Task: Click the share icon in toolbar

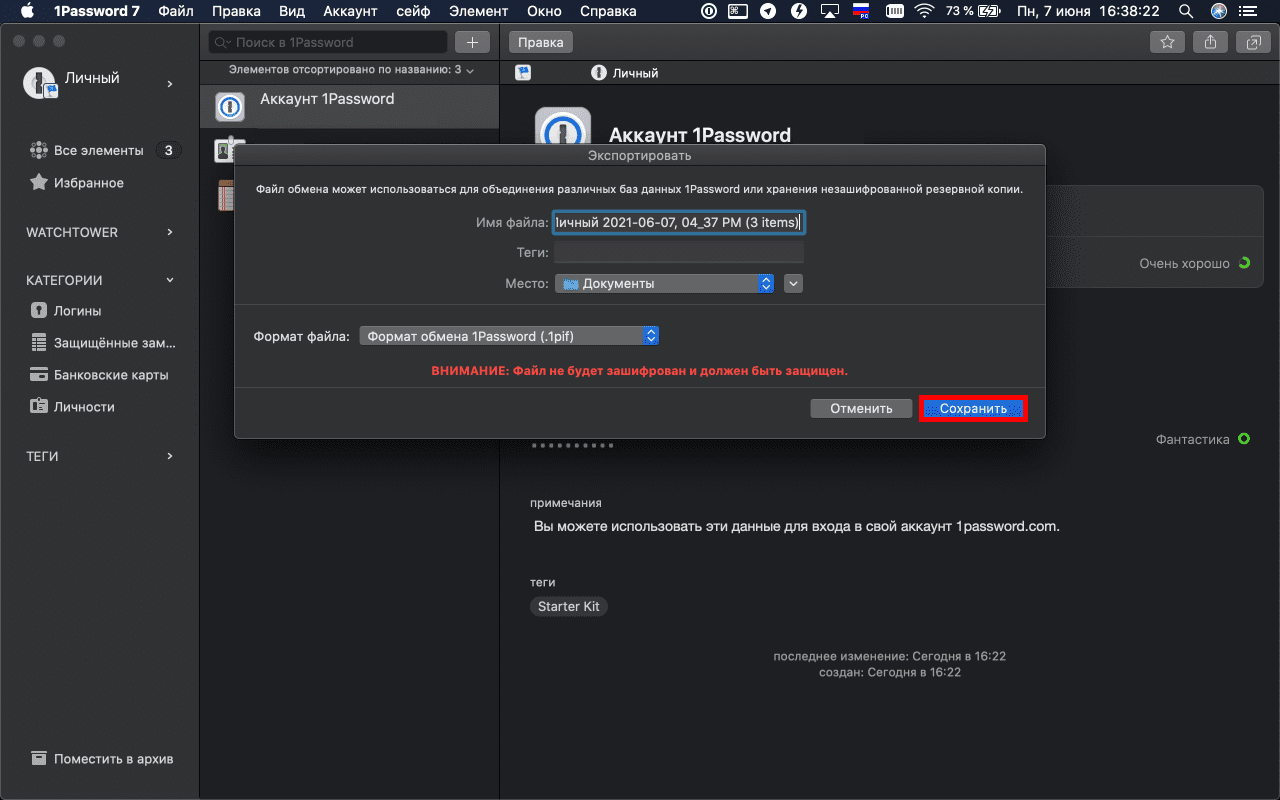Action: (1210, 42)
